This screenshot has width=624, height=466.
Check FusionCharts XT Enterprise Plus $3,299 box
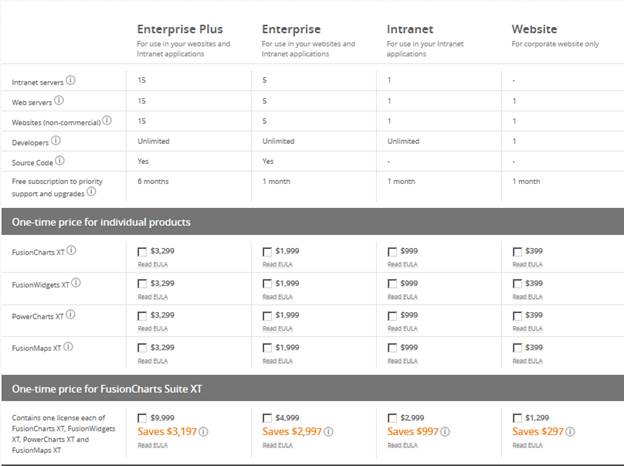(x=142, y=252)
